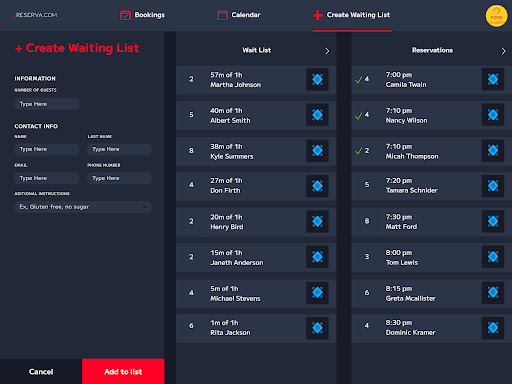Click the yellow Food profile avatar
This screenshot has width=512, height=384.
(496, 16)
